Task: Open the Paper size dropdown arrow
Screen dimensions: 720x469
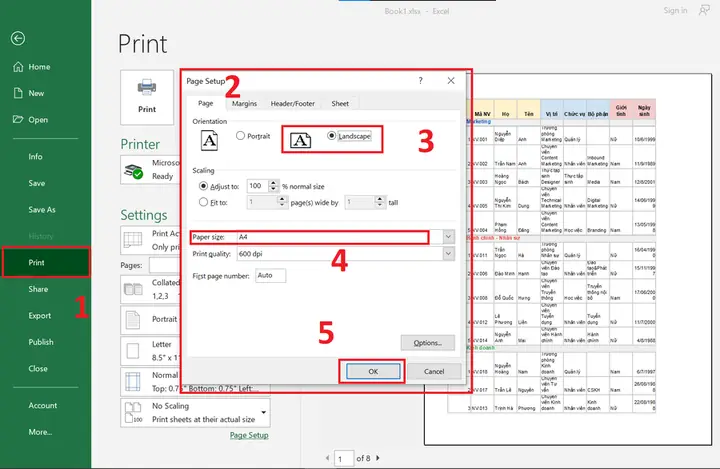Action: coord(448,237)
